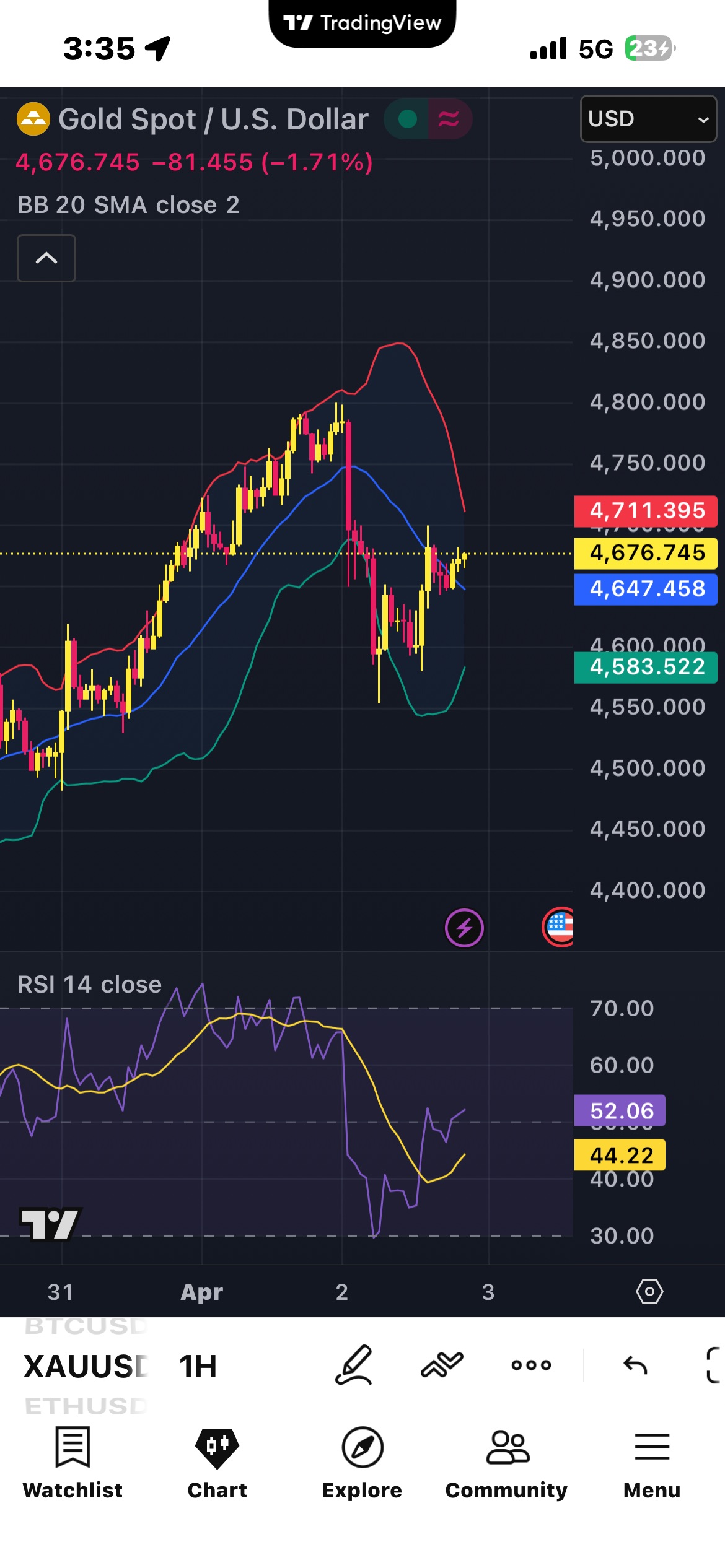
Task: Open chart settings hexagon icon
Action: [x=649, y=1292]
